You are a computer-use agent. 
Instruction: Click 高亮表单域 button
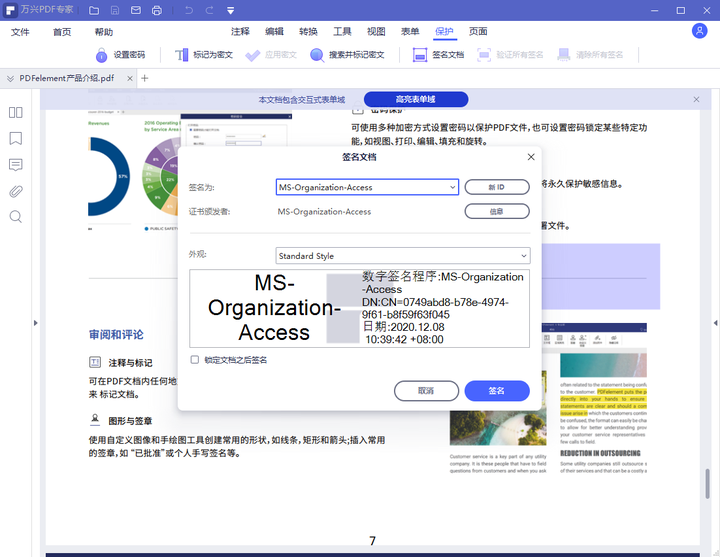416,99
